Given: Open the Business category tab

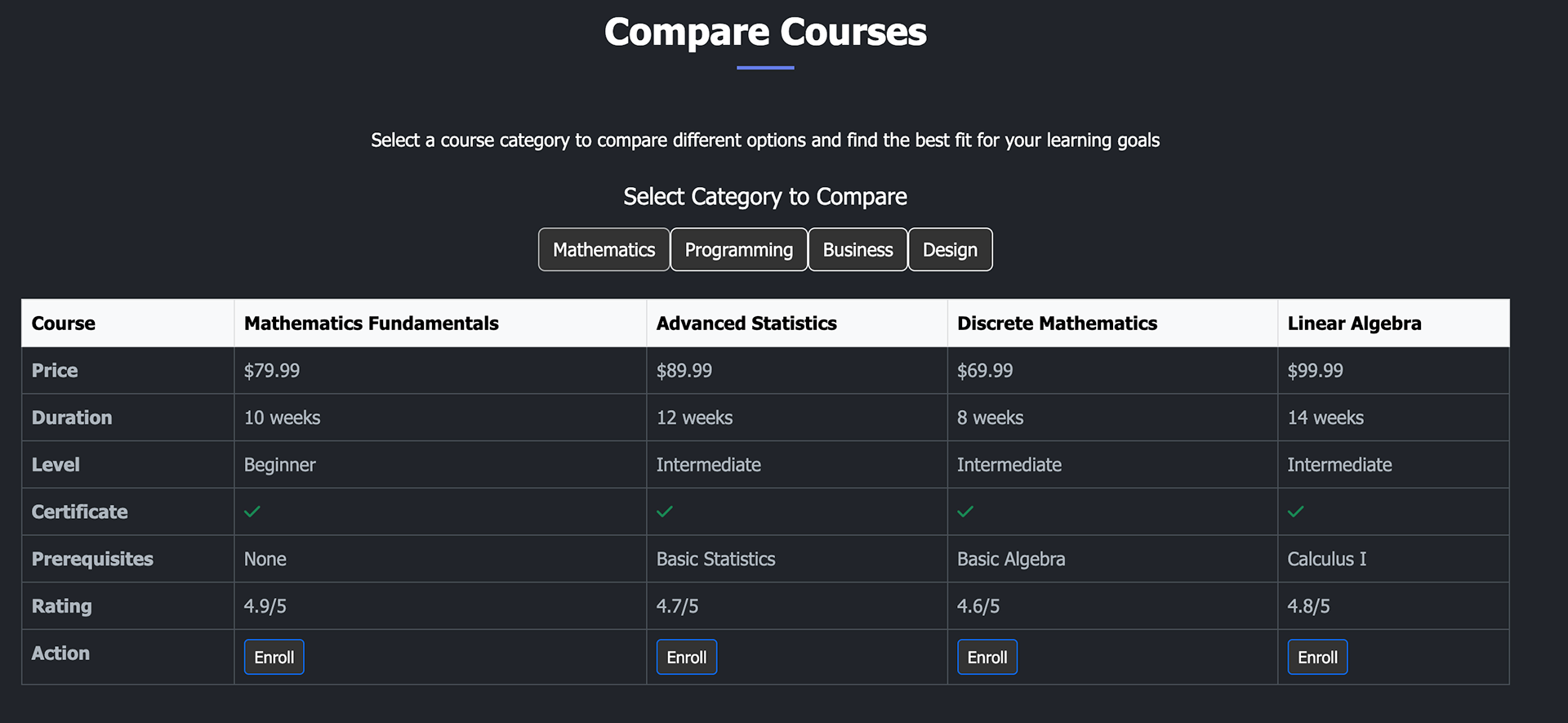Looking at the screenshot, I should 857,250.
